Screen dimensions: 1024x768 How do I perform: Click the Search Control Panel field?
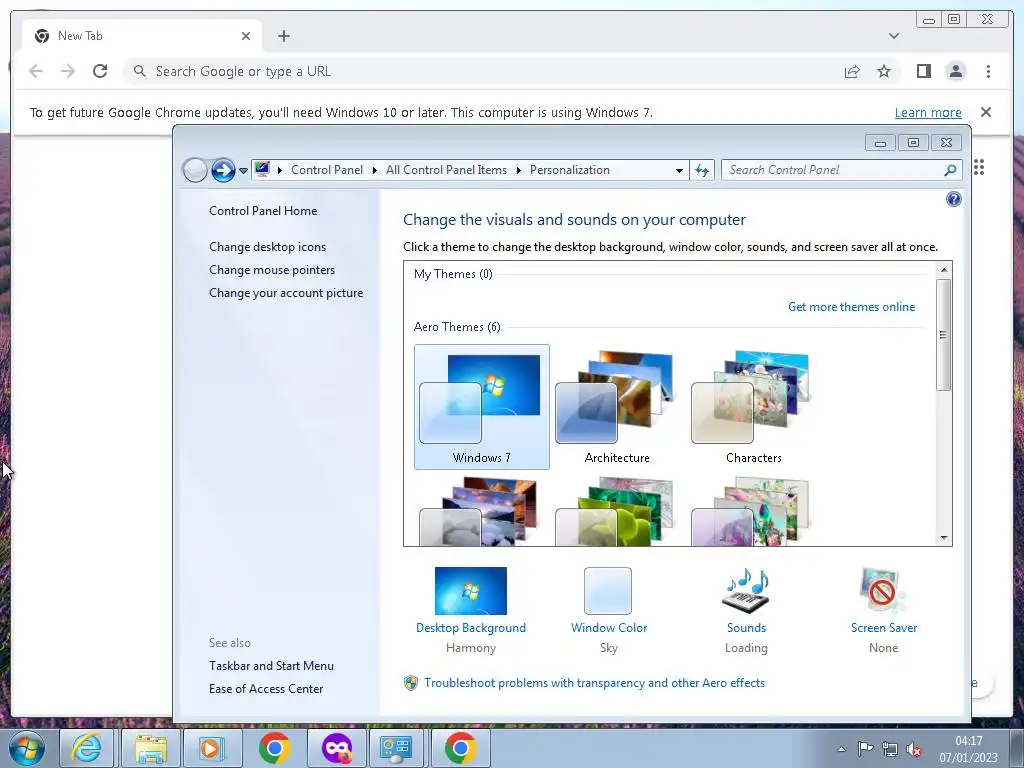pyautogui.click(x=833, y=170)
